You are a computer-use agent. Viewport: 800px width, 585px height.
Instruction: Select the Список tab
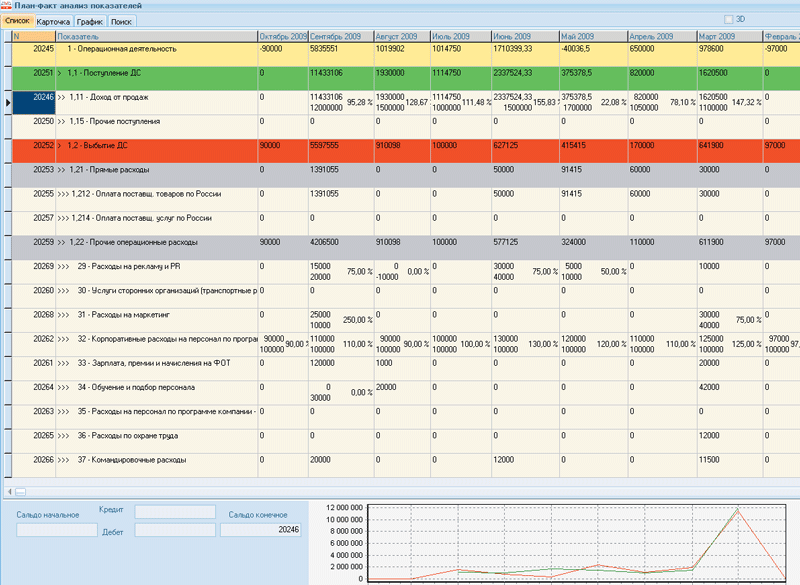pyautogui.click(x=18, y=20)
